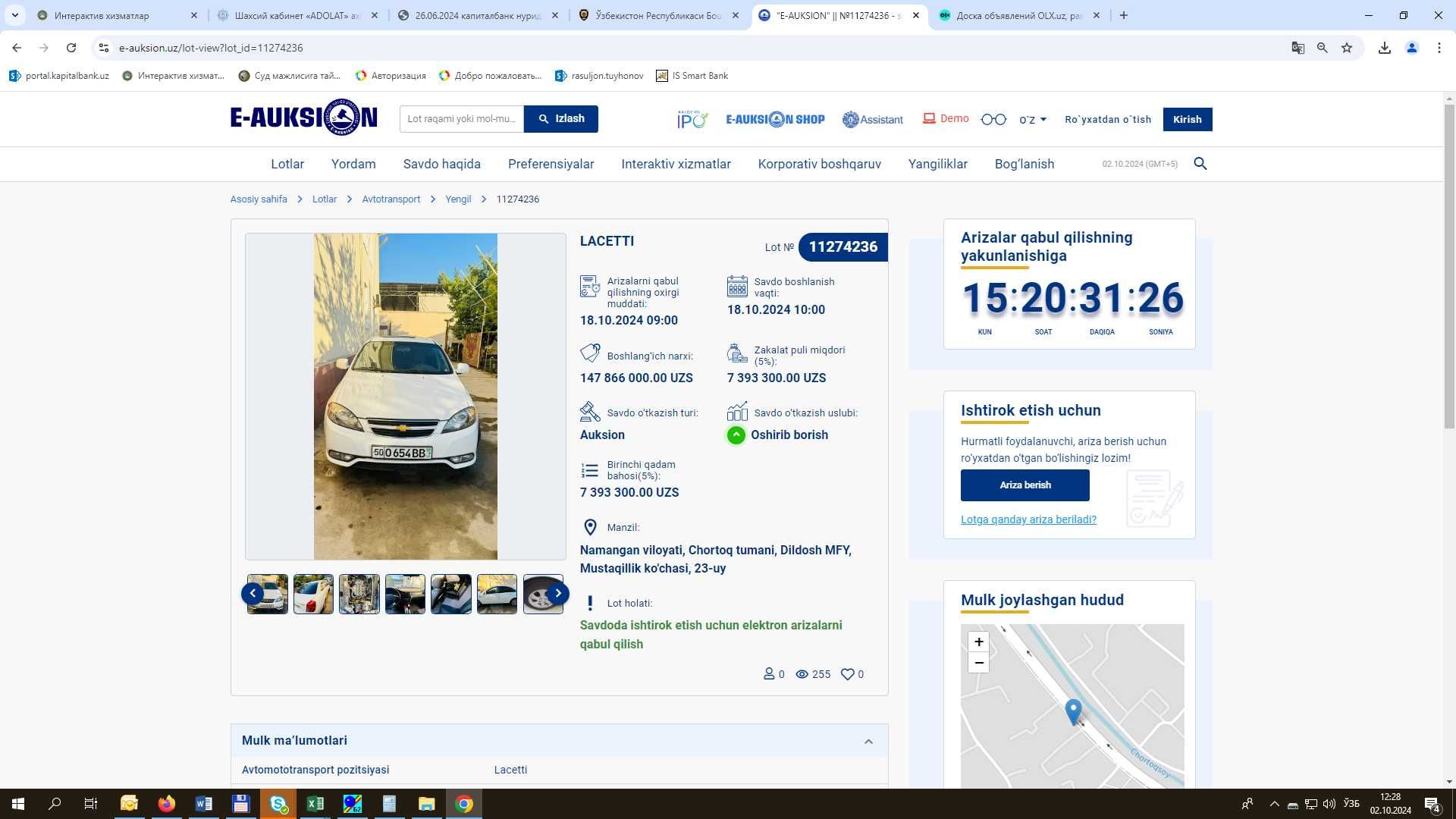1456x819 pixels.
Task: Switch to the Шахсий кабинет ADOLAT tab
Action: [x=297, y=15]
